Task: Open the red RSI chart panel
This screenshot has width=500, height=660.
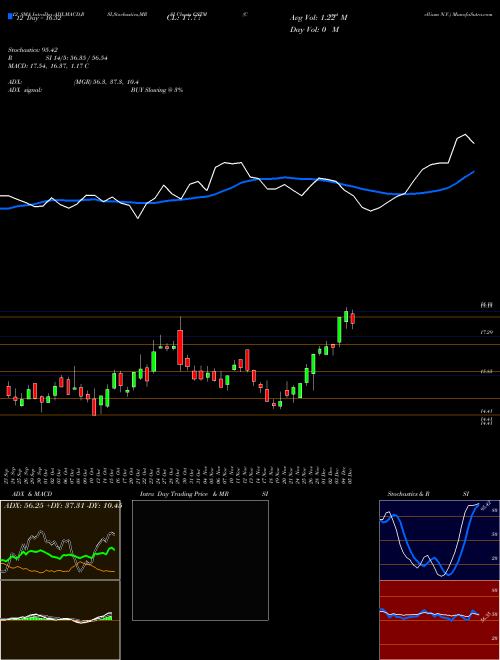Action: tap(439, 620)
